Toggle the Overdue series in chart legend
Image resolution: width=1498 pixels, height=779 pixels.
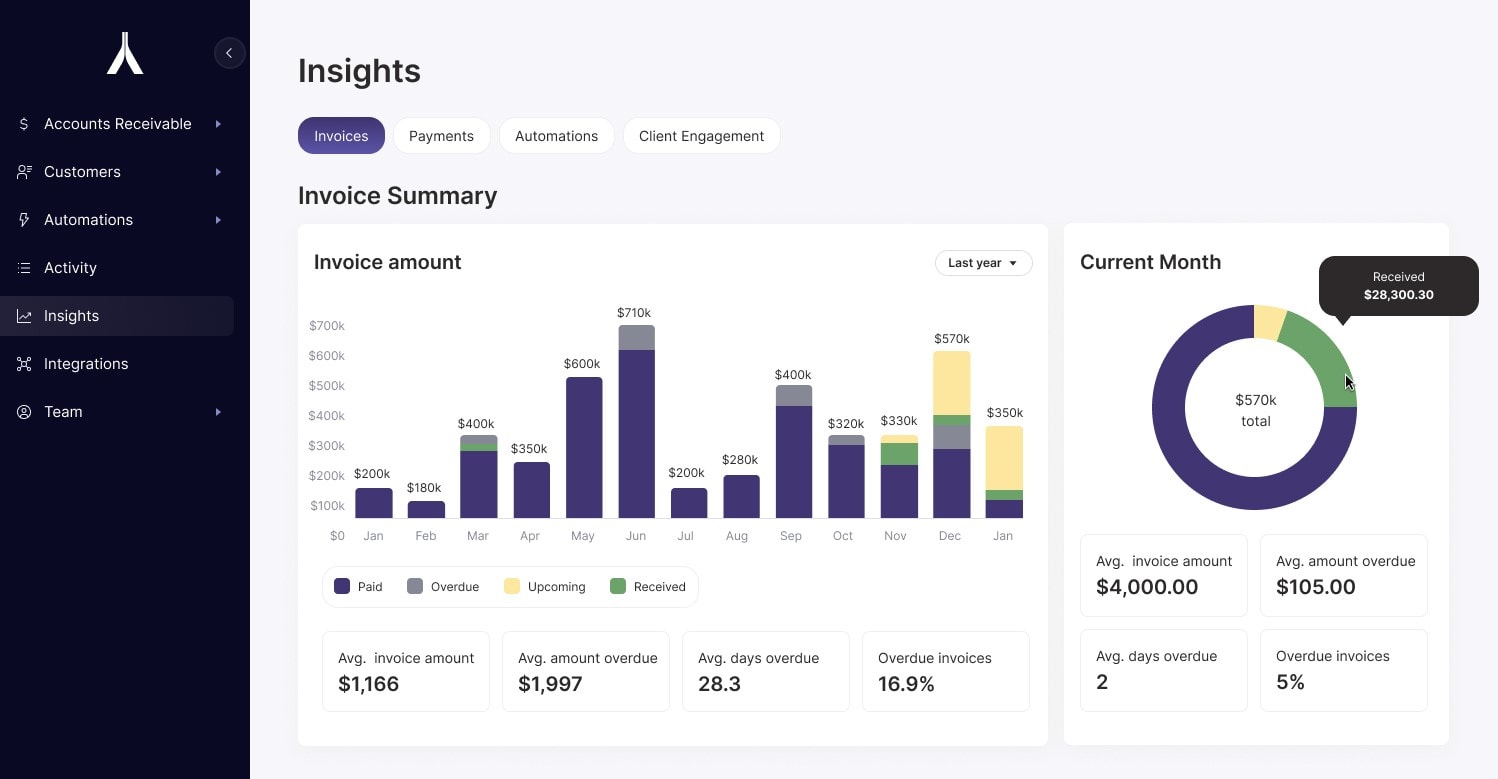[443, 587]
